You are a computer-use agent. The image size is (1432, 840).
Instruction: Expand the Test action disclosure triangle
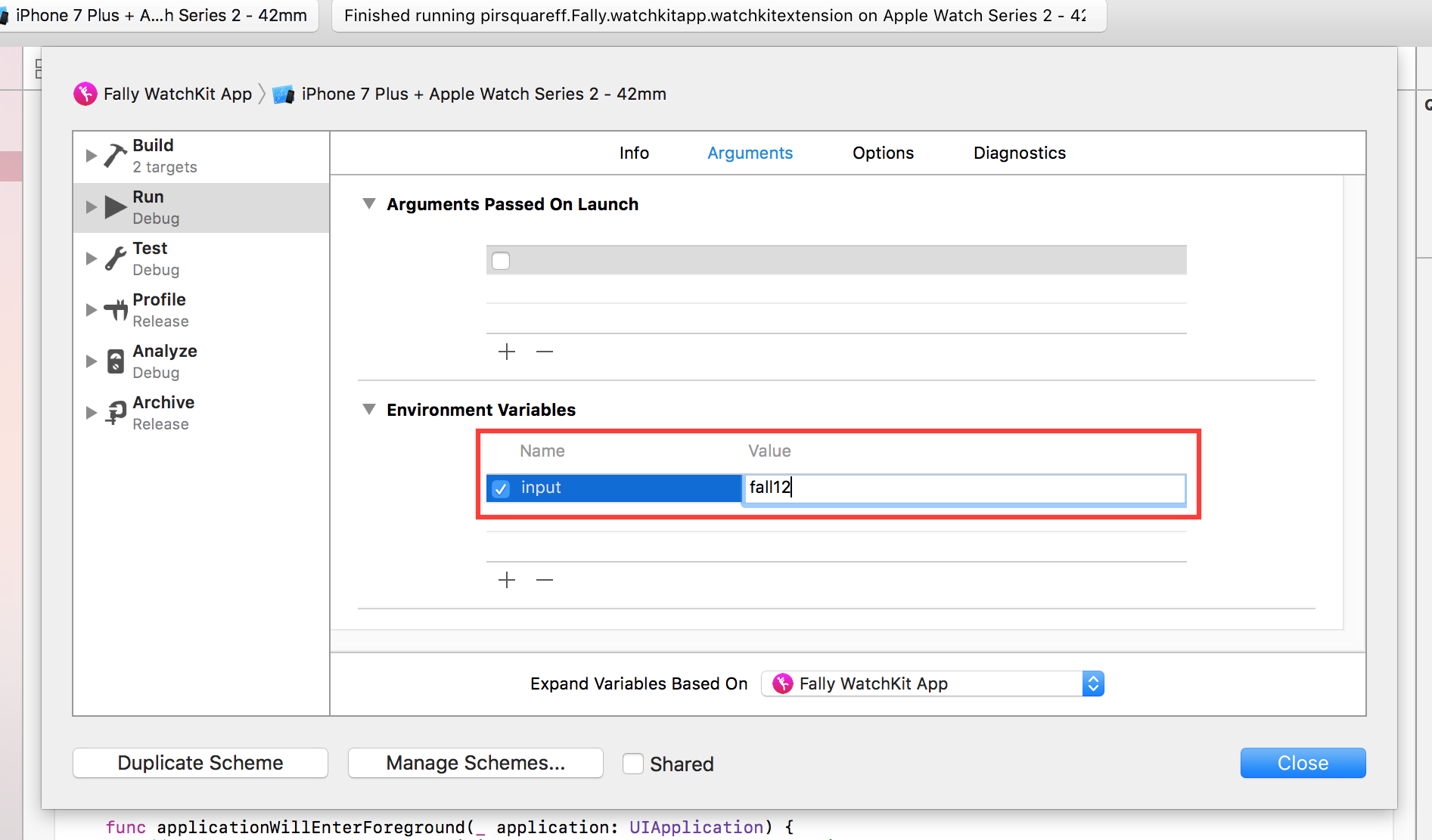92,259
